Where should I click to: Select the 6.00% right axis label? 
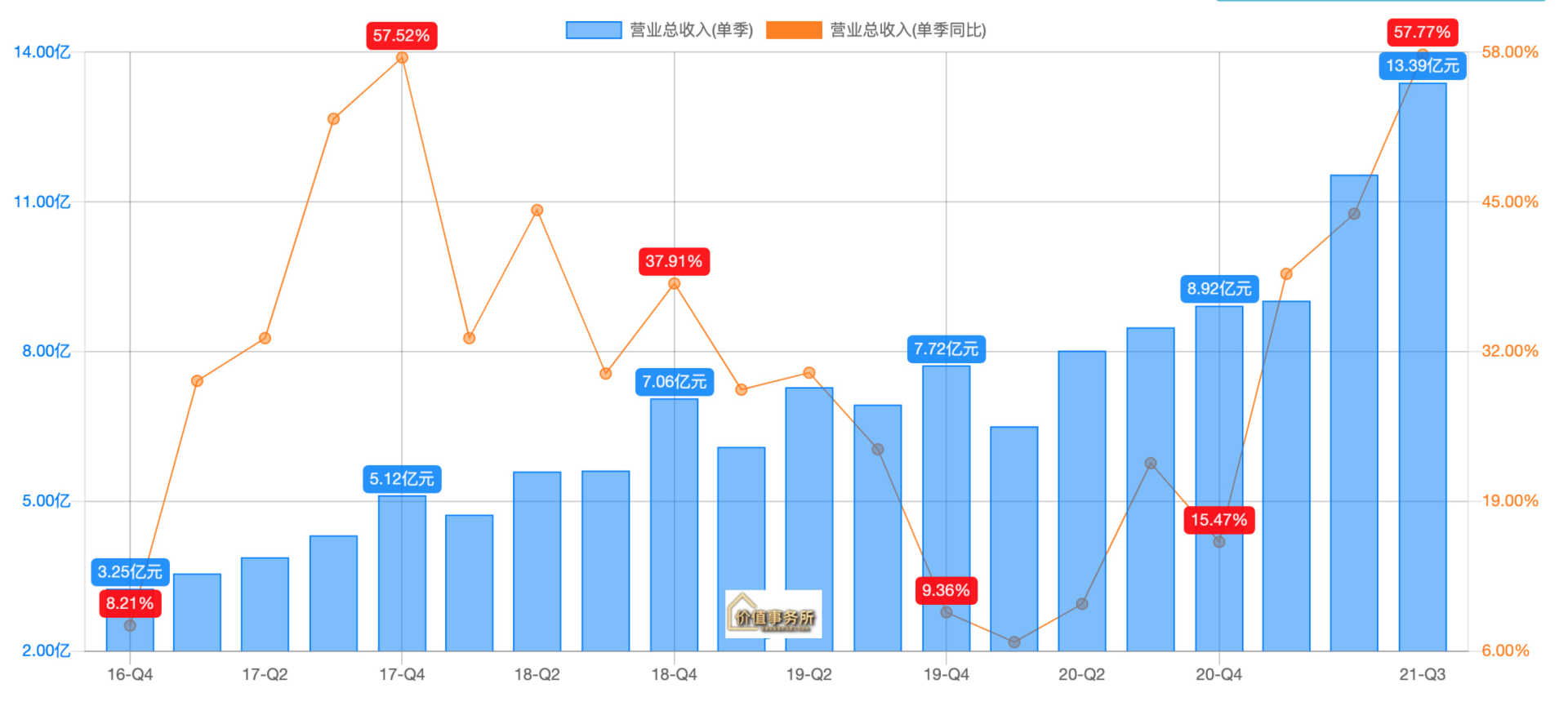[x=1506, y=650]
